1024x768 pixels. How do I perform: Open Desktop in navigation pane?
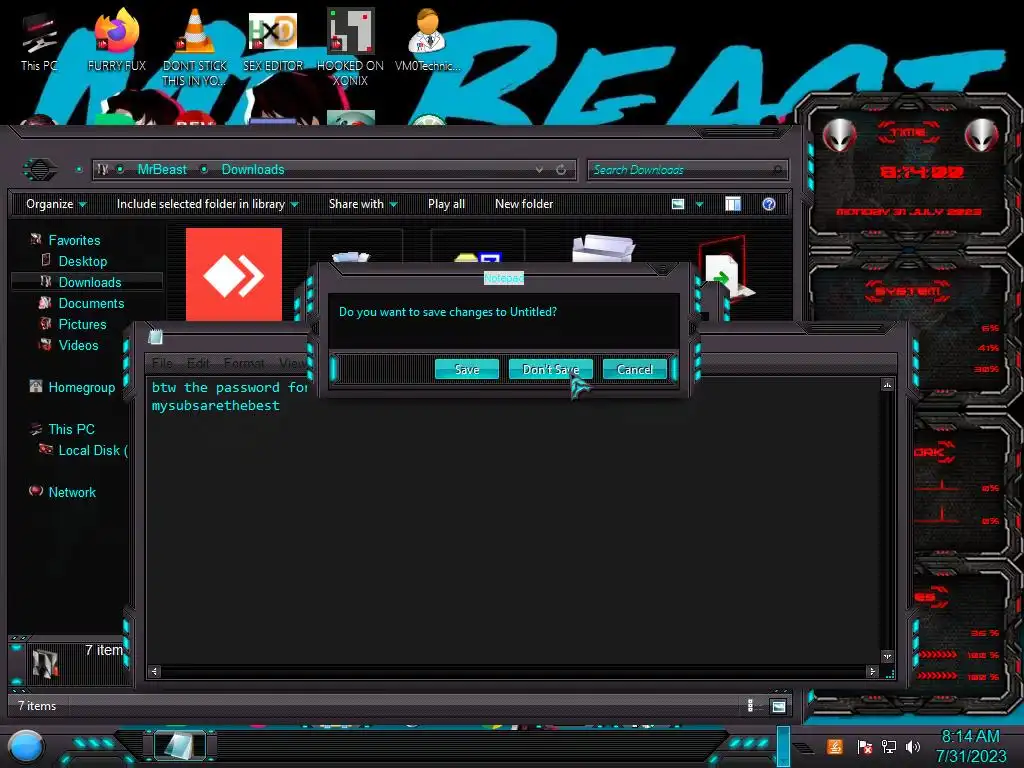pos(83,261)
